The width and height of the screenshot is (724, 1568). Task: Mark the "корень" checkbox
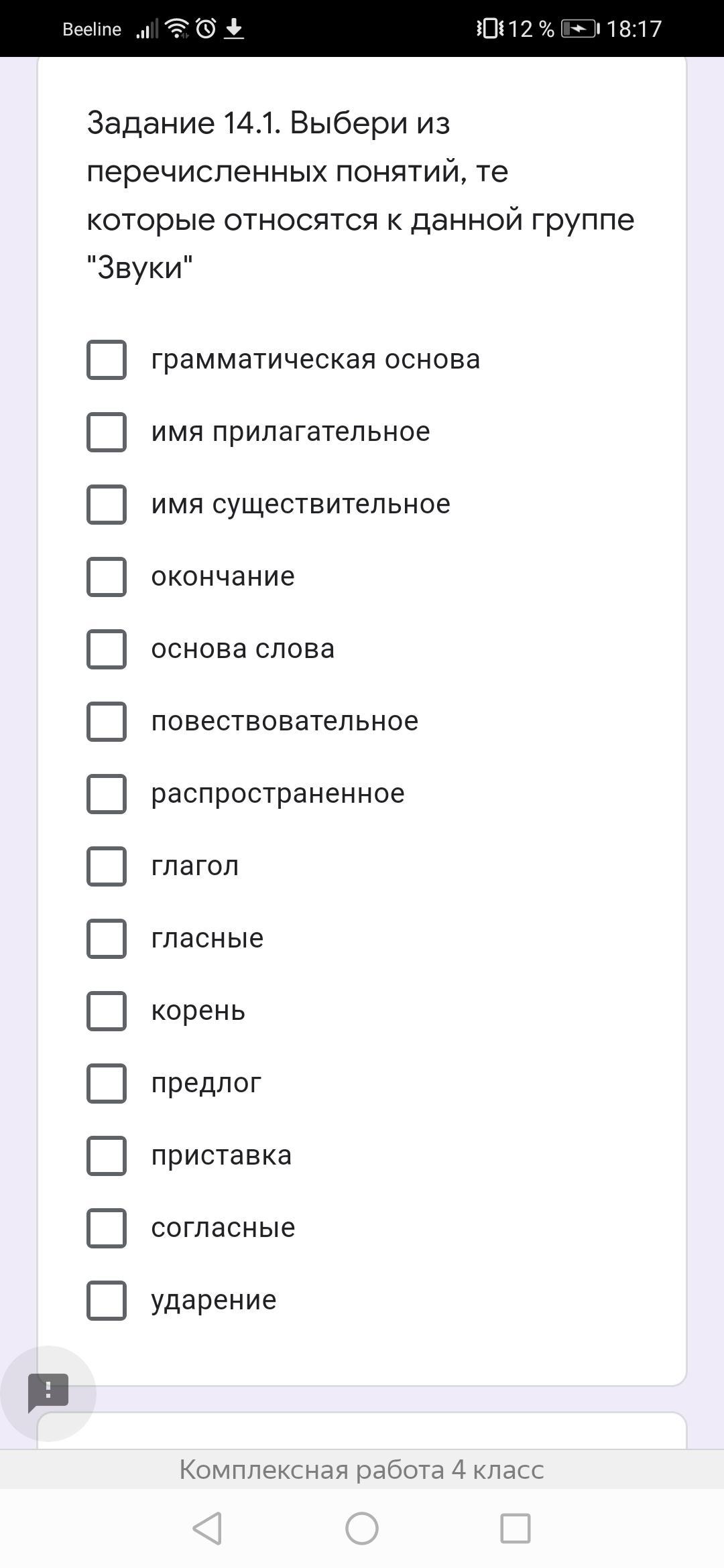(x=107, y=1011)
